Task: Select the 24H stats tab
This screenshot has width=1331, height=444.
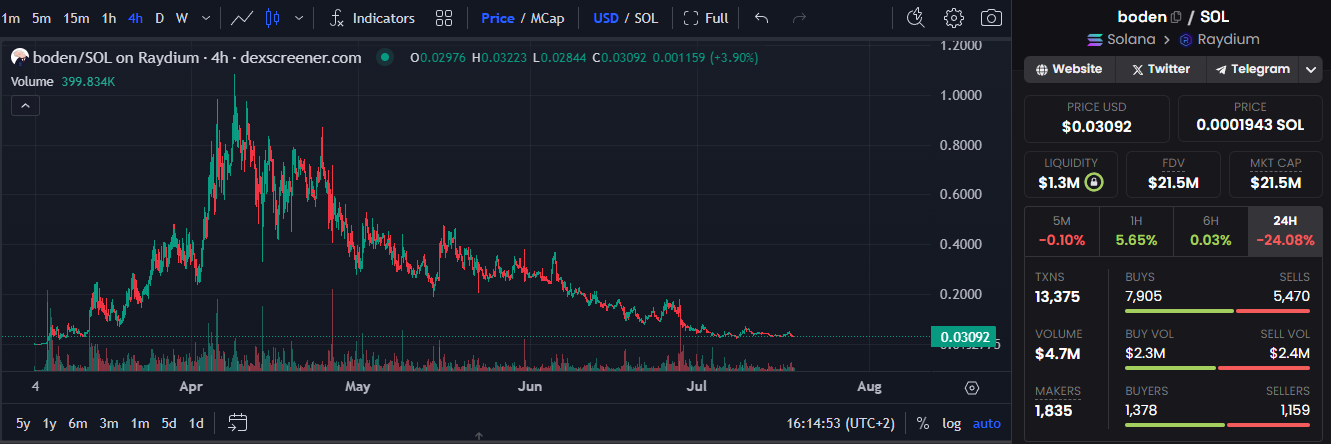Action: click(x=1285, y=231)
